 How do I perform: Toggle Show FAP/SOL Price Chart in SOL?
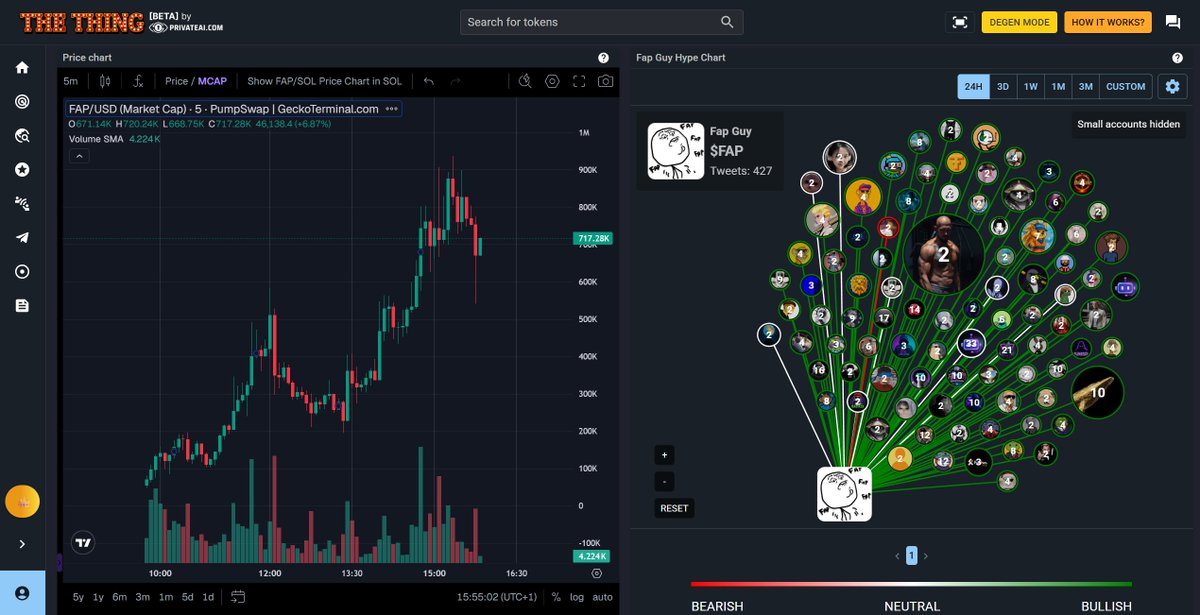click(x=324, y=81)
